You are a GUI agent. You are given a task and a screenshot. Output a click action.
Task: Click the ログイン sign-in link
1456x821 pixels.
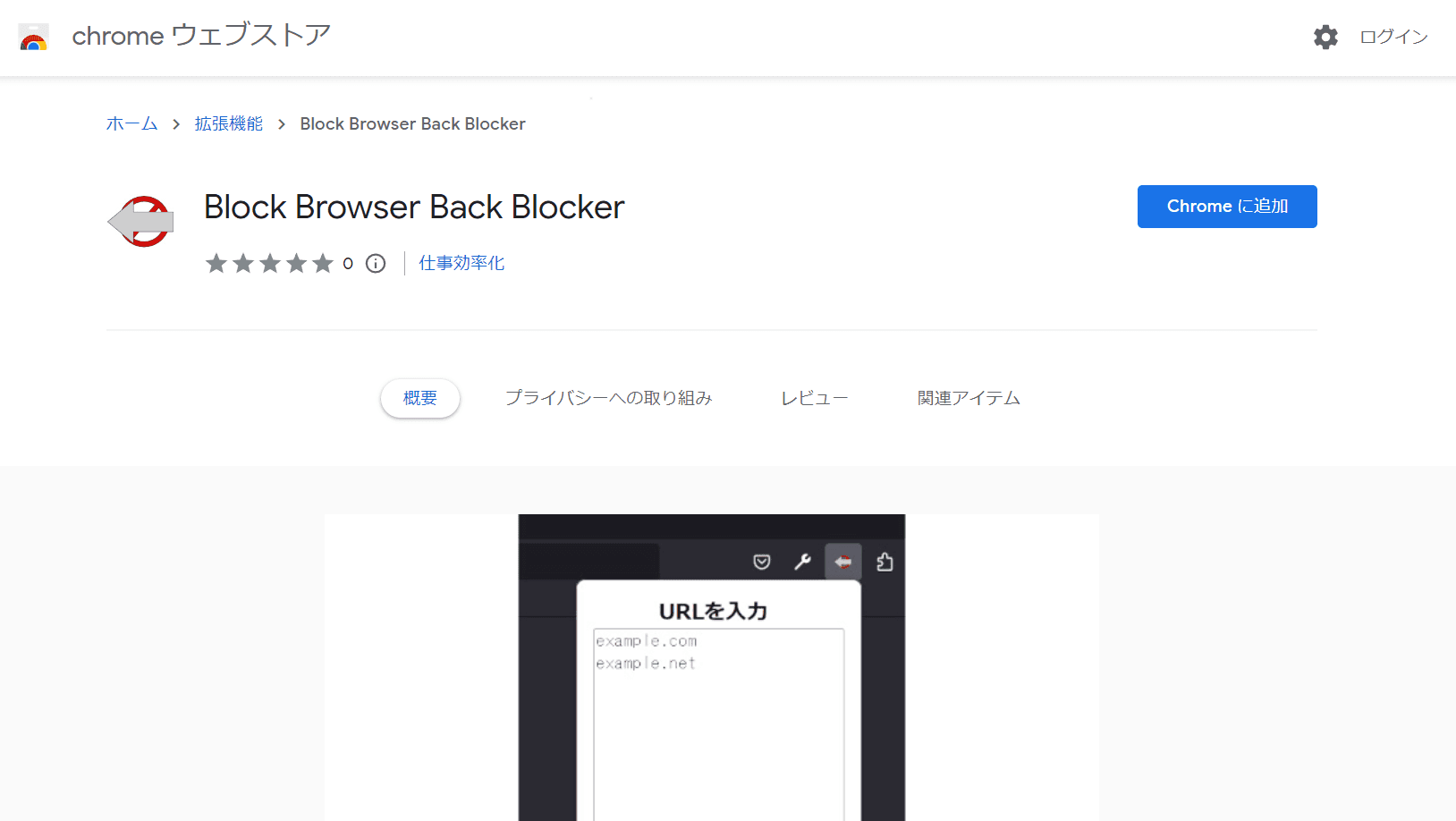tap(1393, 37)
